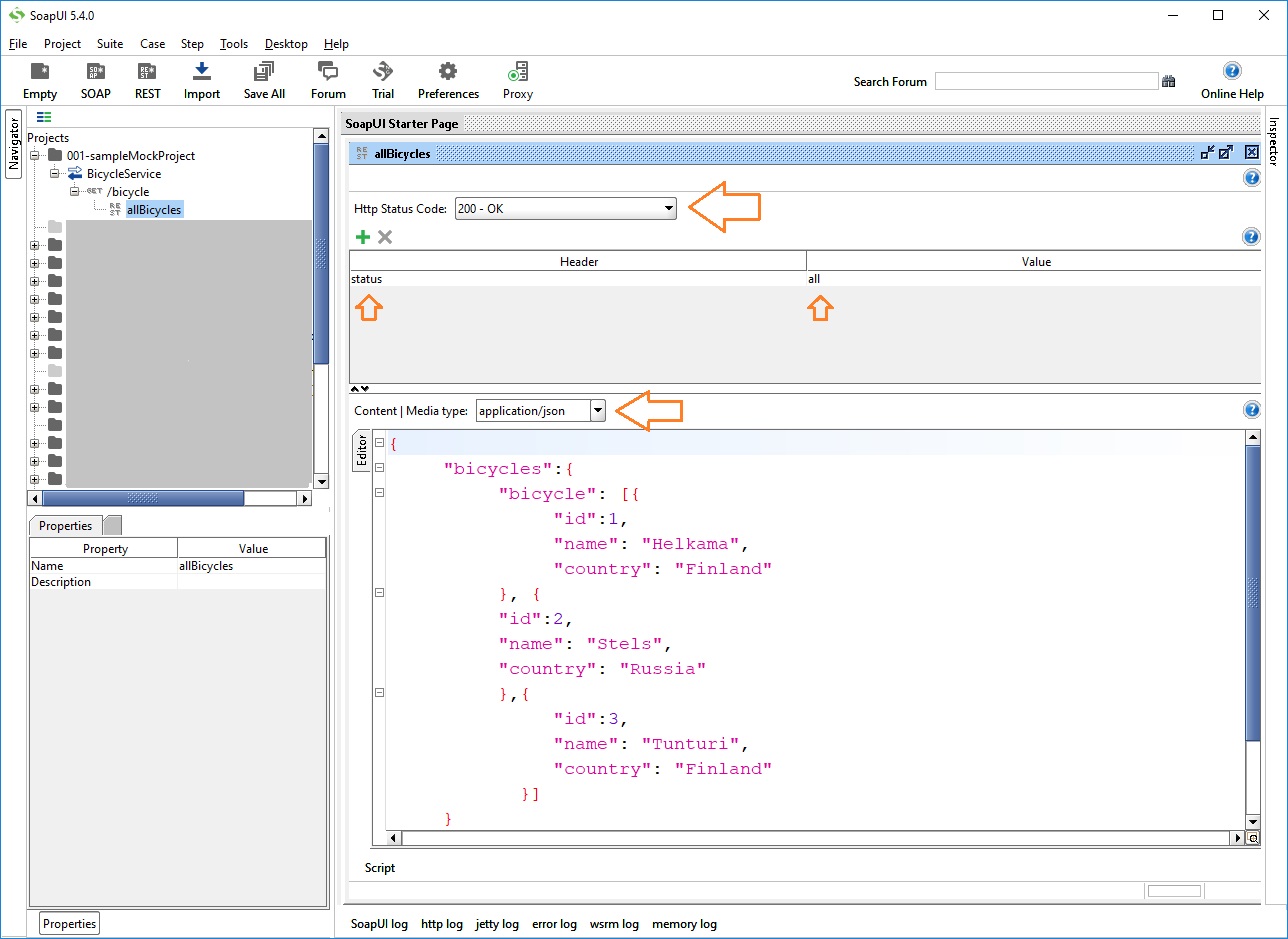The image size is (1288, 939).
Task: Open the SoapUI log
Action: click(x=379, y=924)
